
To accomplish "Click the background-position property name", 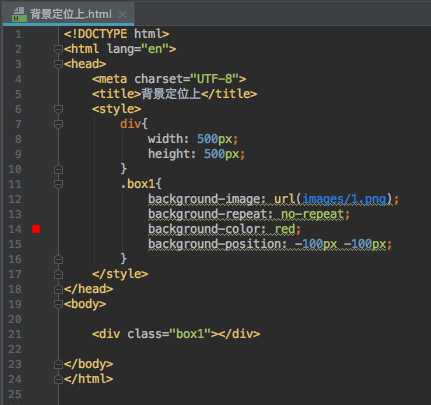I will [215, 244].
